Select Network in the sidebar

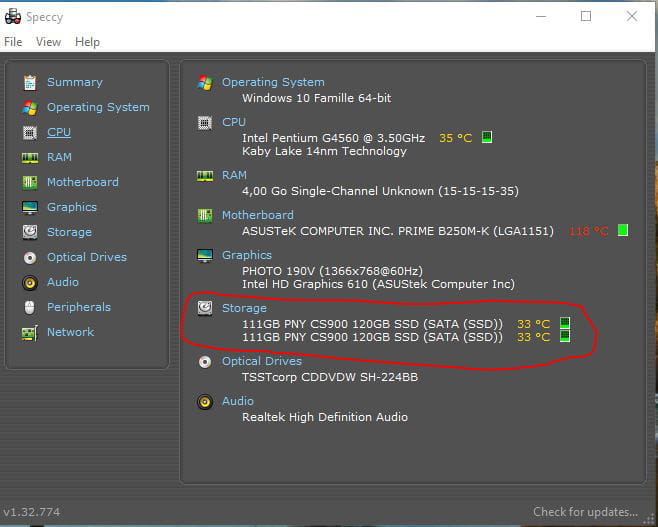click(70, 332)
